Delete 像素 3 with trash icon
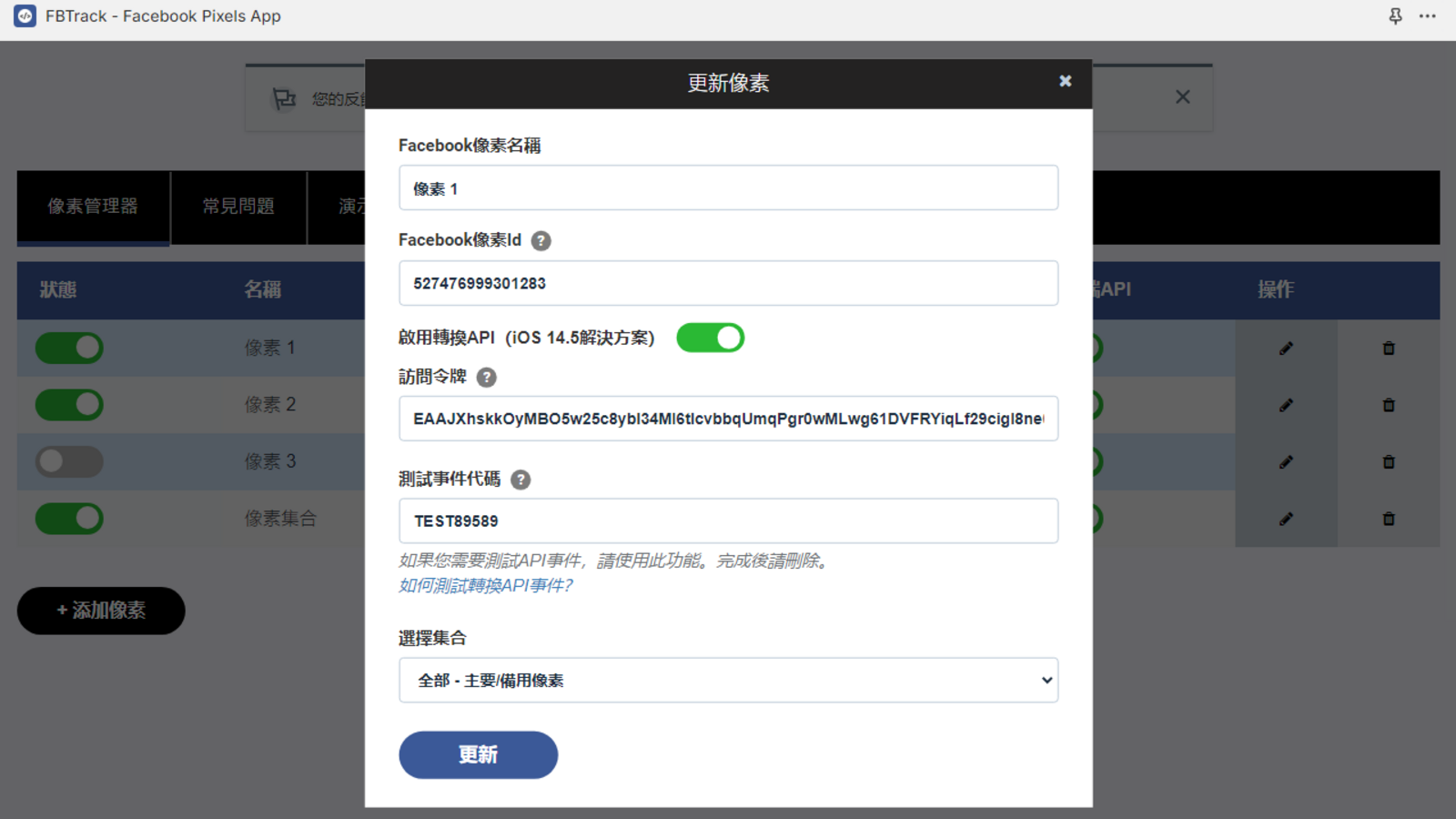Image resolution: width=1456 pixels, height=819 pixels. 1389,462
